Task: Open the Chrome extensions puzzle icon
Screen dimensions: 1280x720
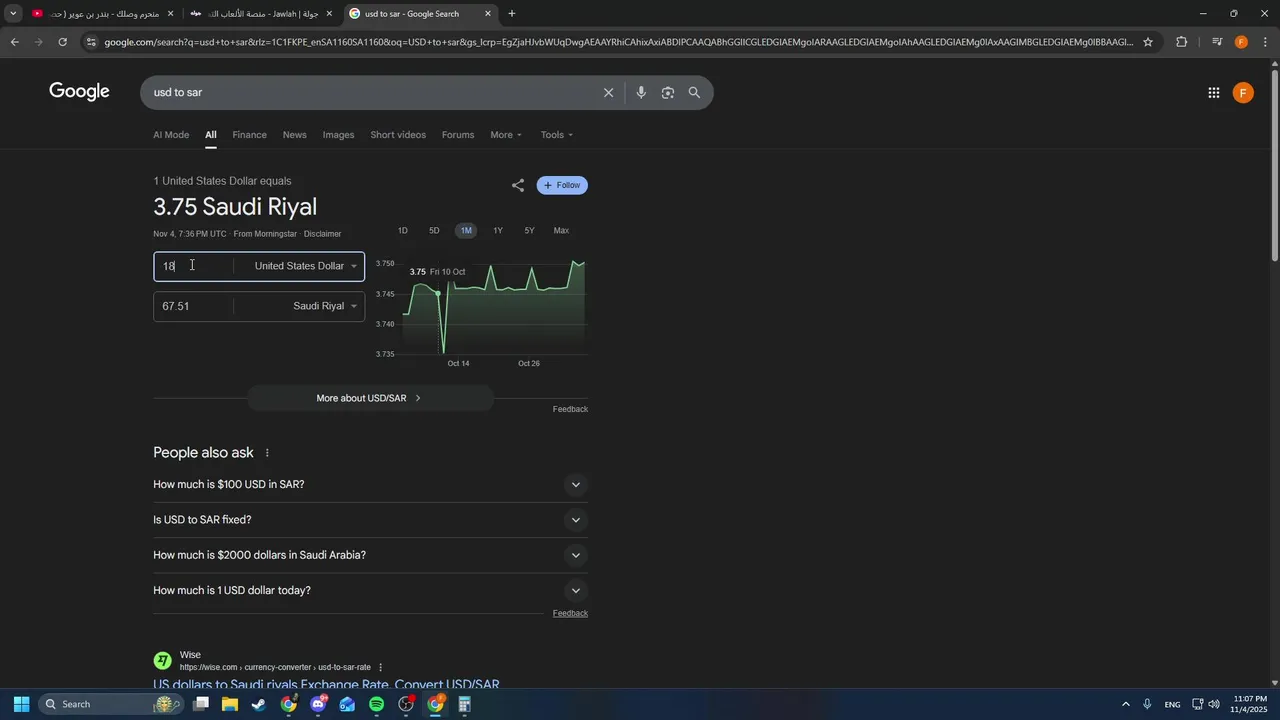Action: 1181,42
